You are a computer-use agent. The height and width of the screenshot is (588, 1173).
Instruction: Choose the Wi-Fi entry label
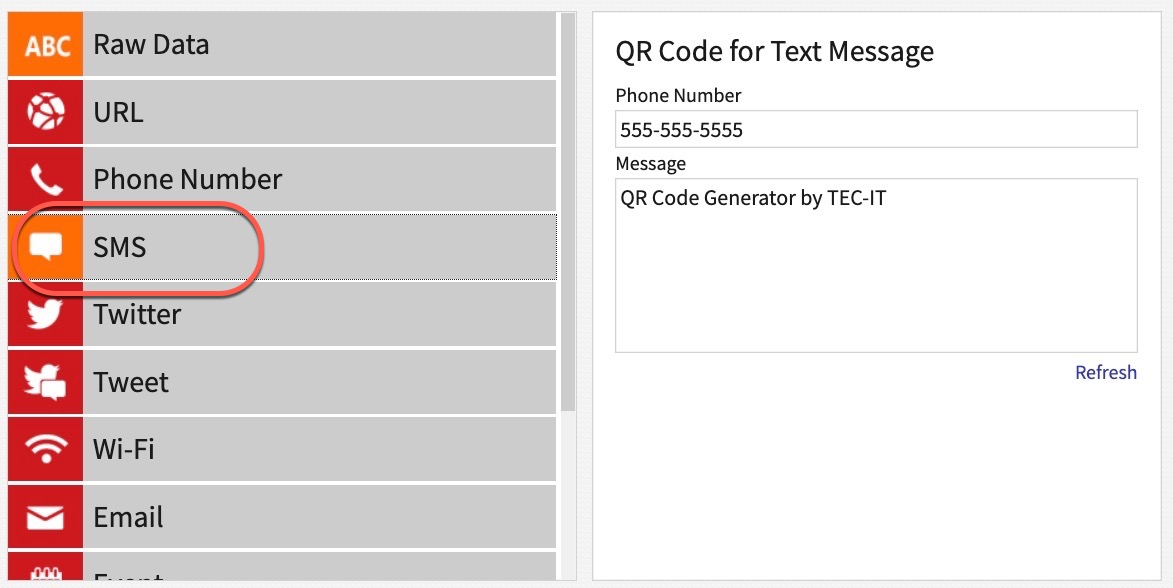point(124,449)
